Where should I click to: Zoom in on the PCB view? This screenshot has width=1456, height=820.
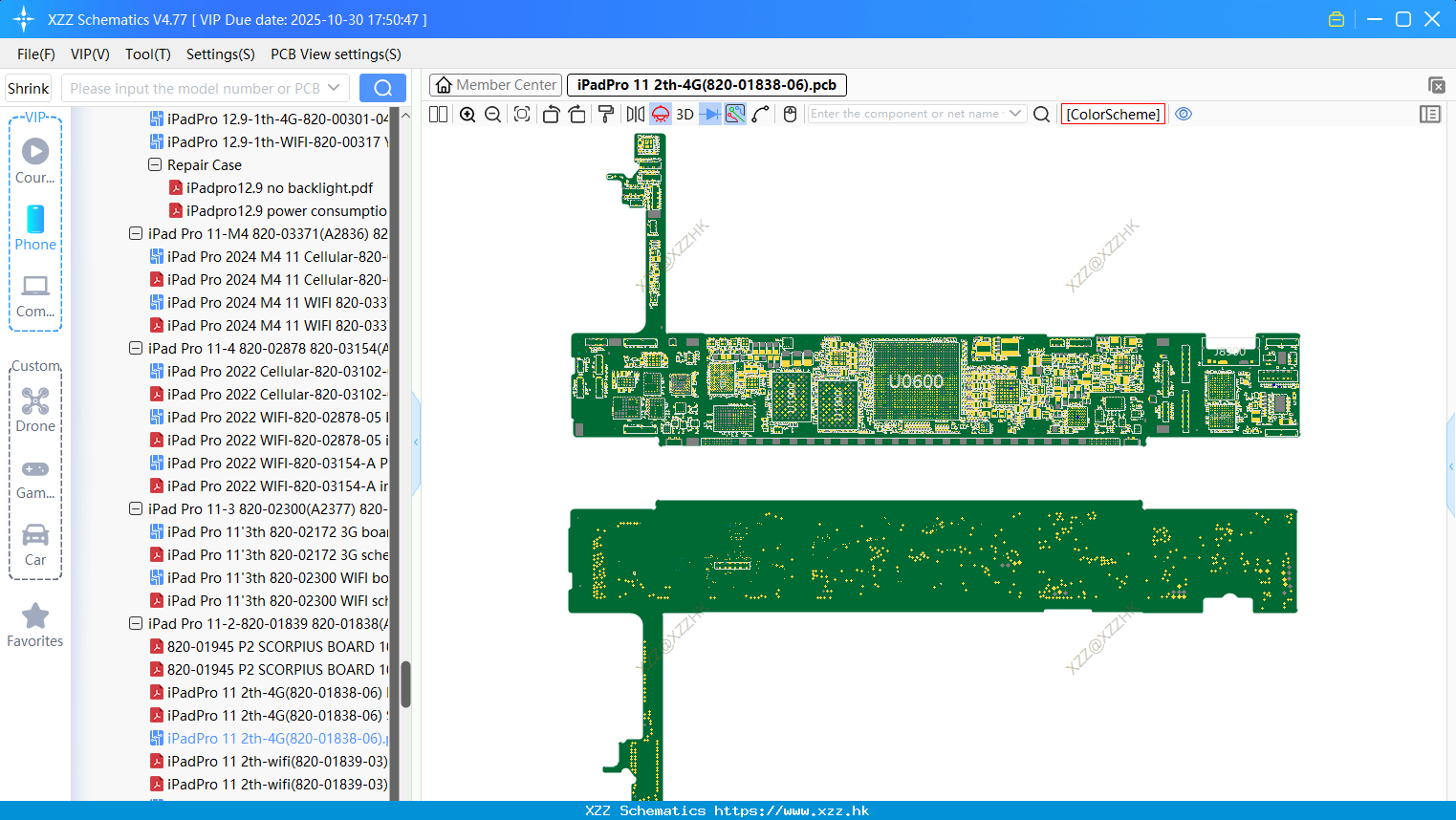pyautogui.click(x=467, y=114)
